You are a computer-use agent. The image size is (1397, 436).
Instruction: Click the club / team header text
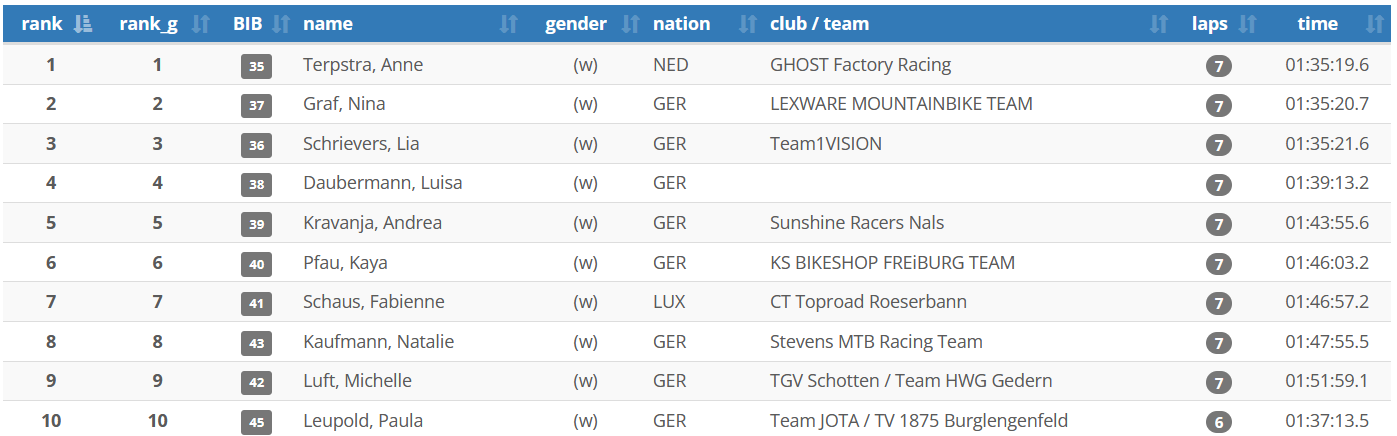(x=819, y=24)
